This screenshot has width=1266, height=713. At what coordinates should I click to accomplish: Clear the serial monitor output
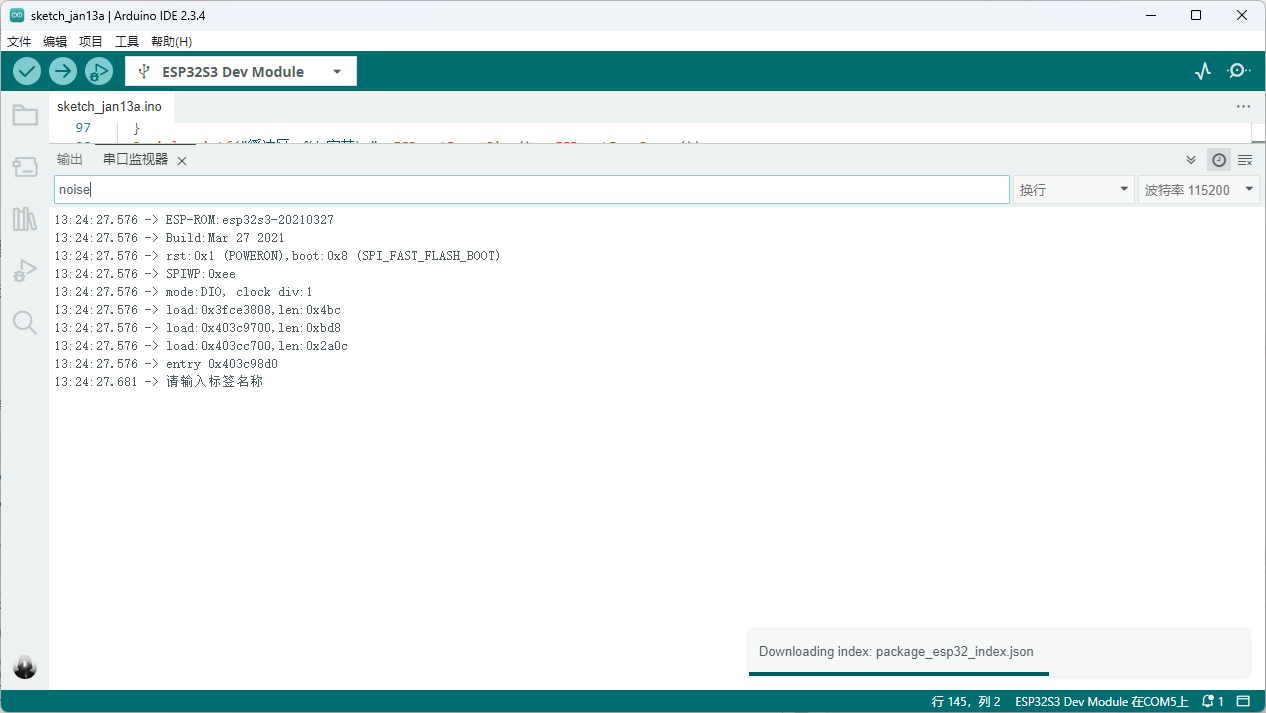click(1245, 160)
